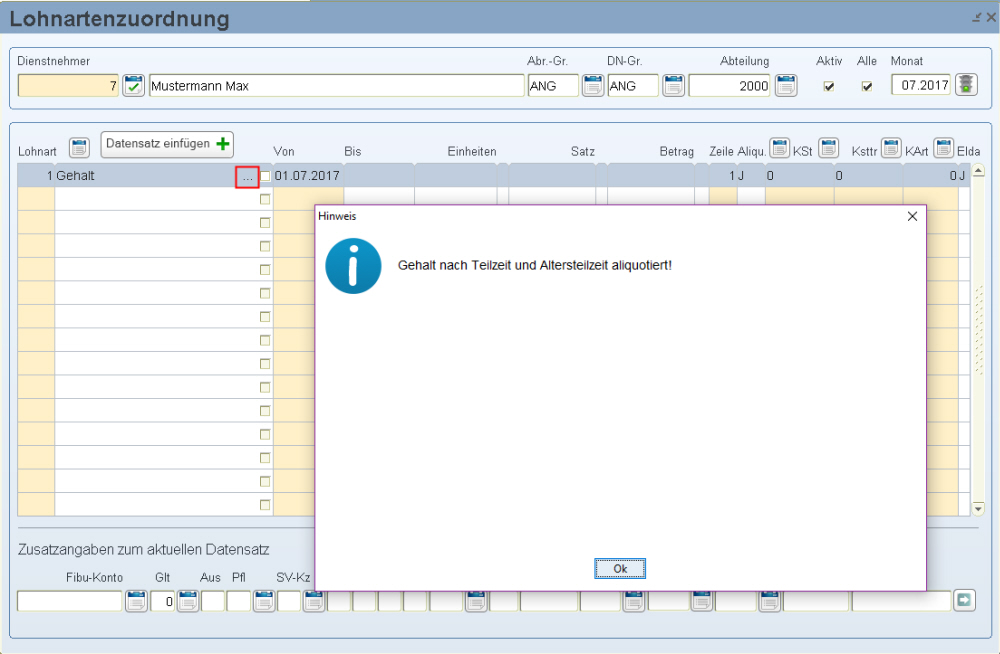
Task: Tick the checkbox in the Gehalt row
Action: (x=265, y=176)
